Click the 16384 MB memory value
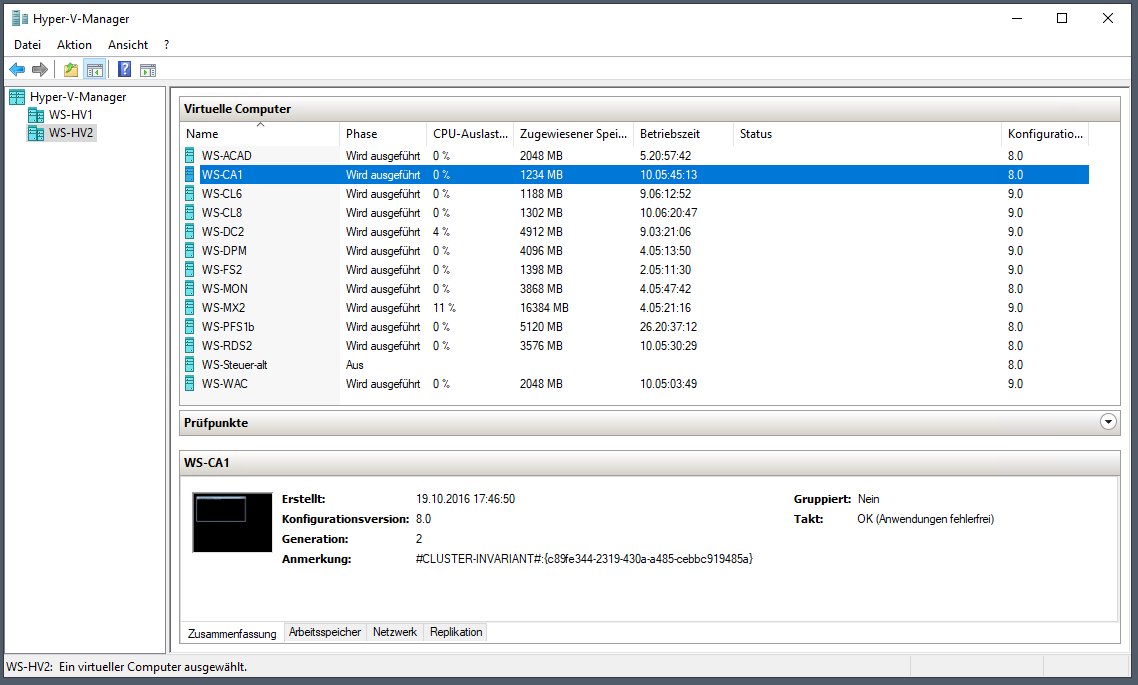 [x=544, y=308]
